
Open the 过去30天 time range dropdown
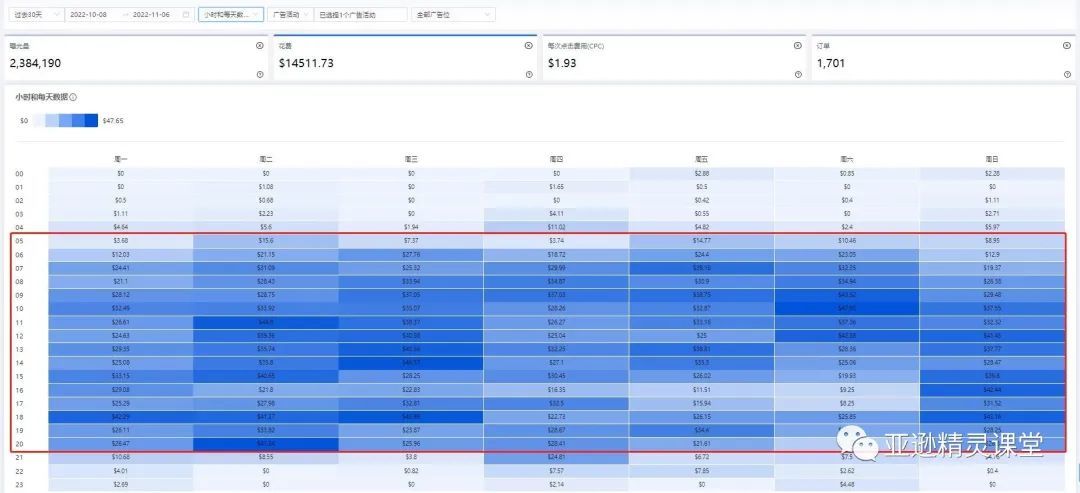[37, 14]
